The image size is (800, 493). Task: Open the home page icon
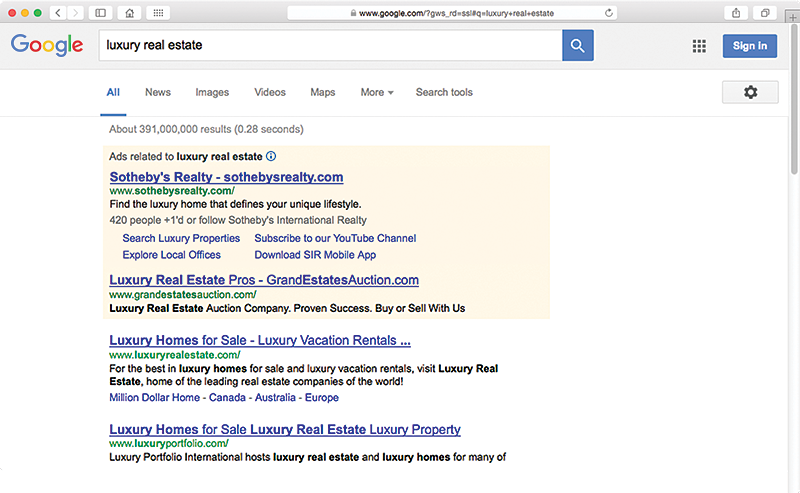point(130,13)
